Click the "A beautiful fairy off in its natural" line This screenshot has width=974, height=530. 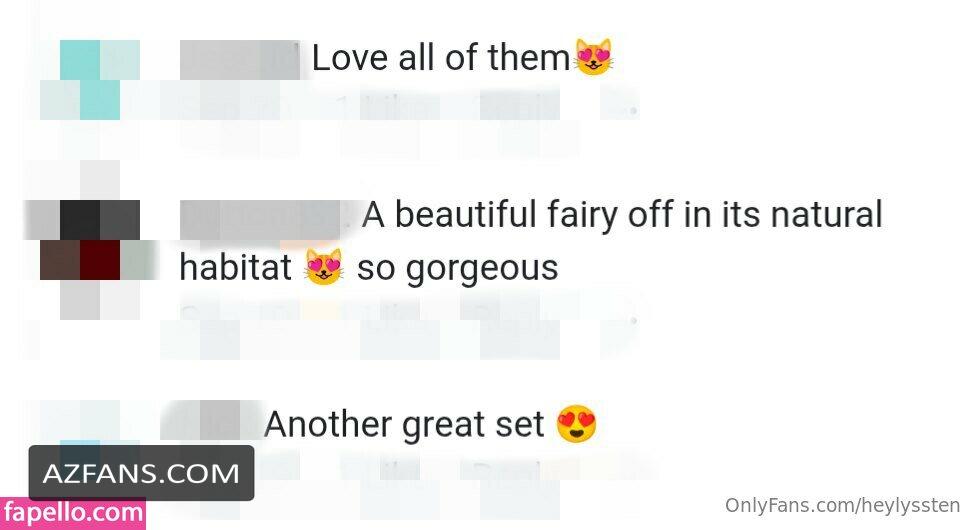[622, 215]
